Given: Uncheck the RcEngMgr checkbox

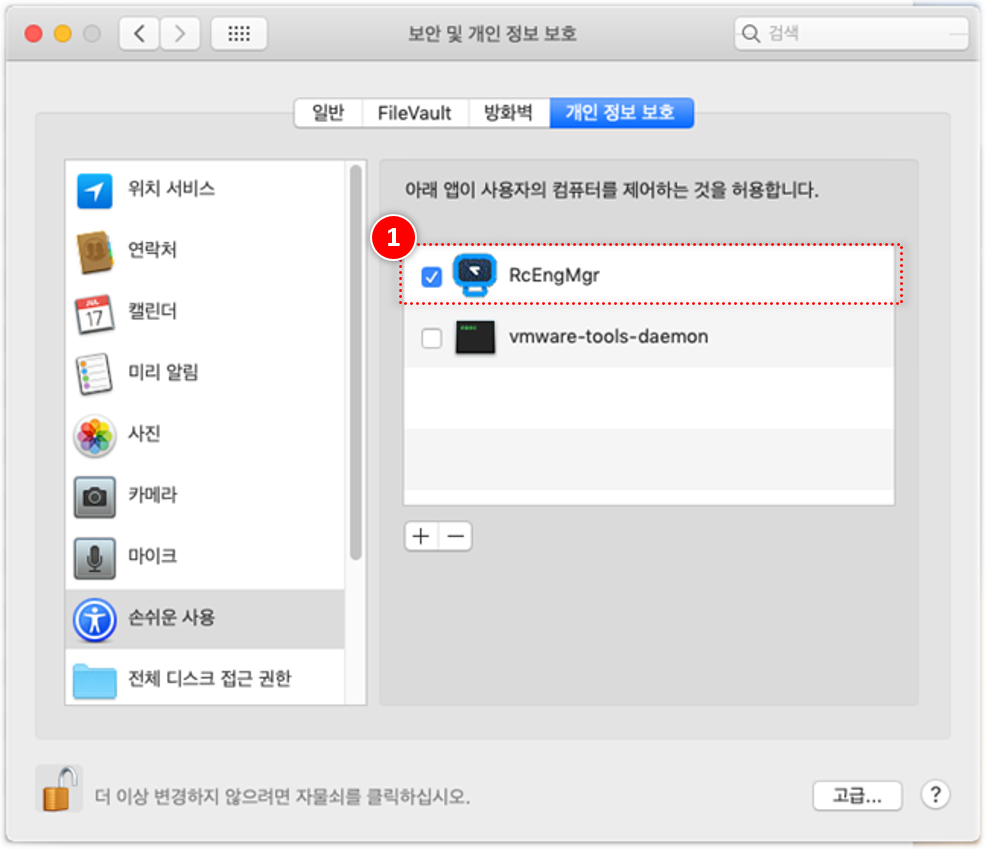Looking at the screenshot, I should click(x=431, y=277).
